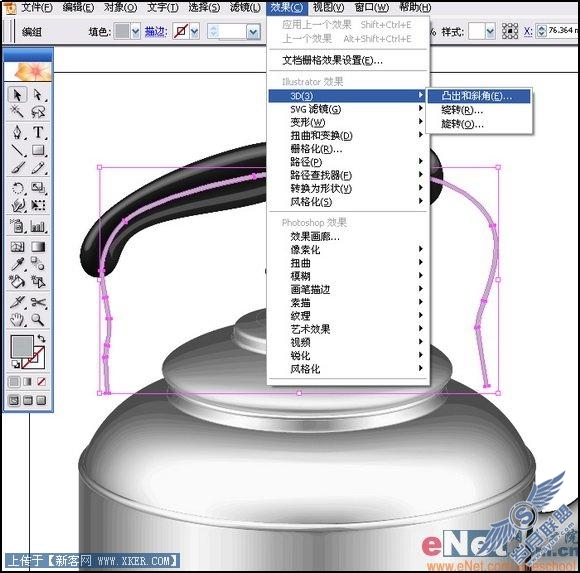Toggle the None (red slash) mode button
Viewport: 580px width, 573px height.
(41, 381)
